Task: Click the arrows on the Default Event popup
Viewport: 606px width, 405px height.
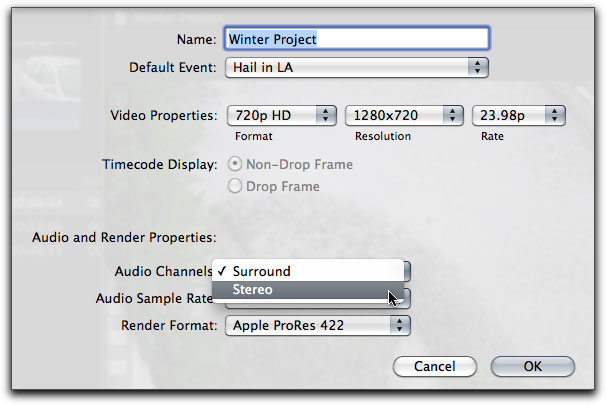Action: point(478,67)
